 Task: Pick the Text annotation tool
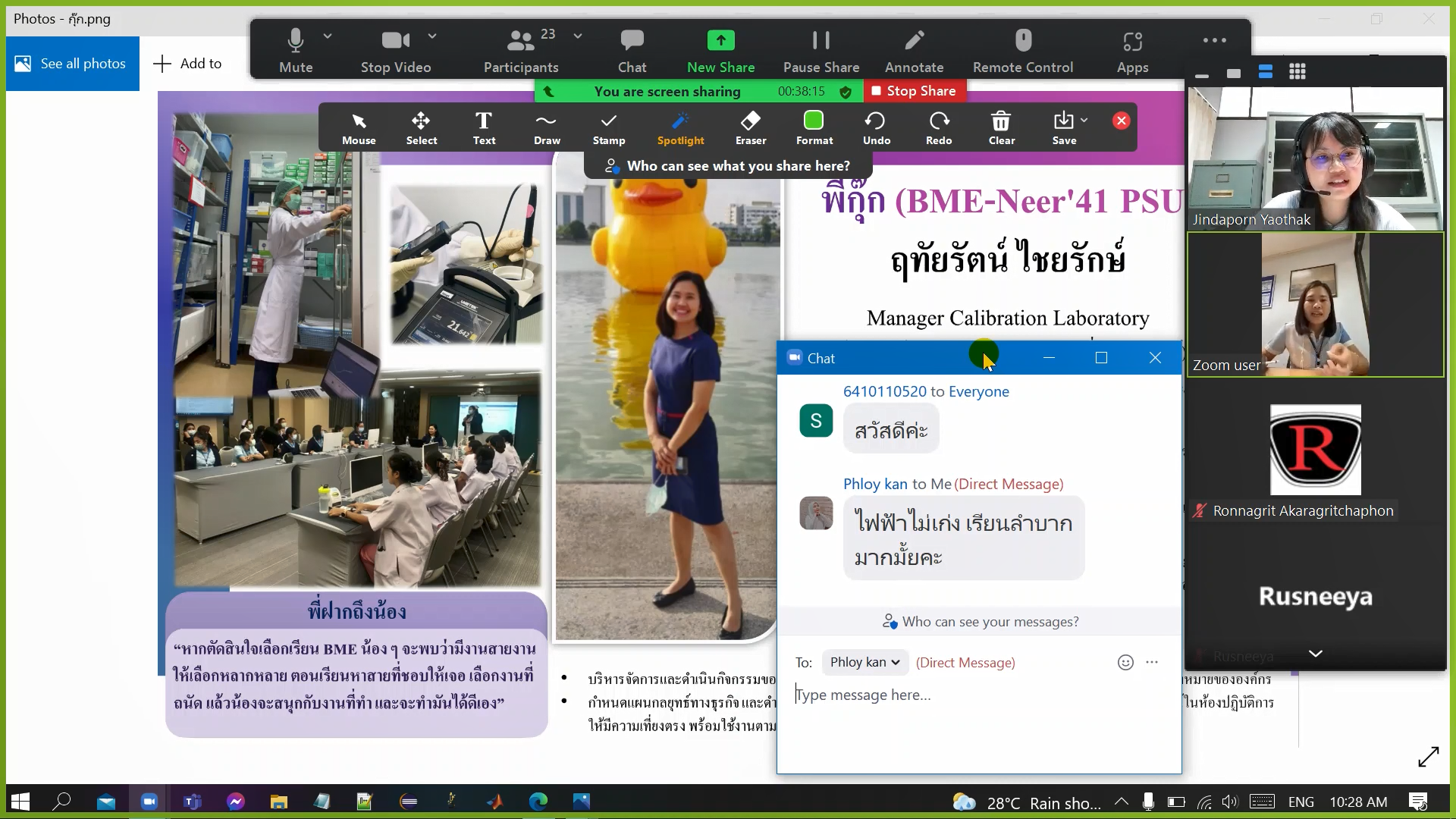pyautogui.click(x=484, y=127)
